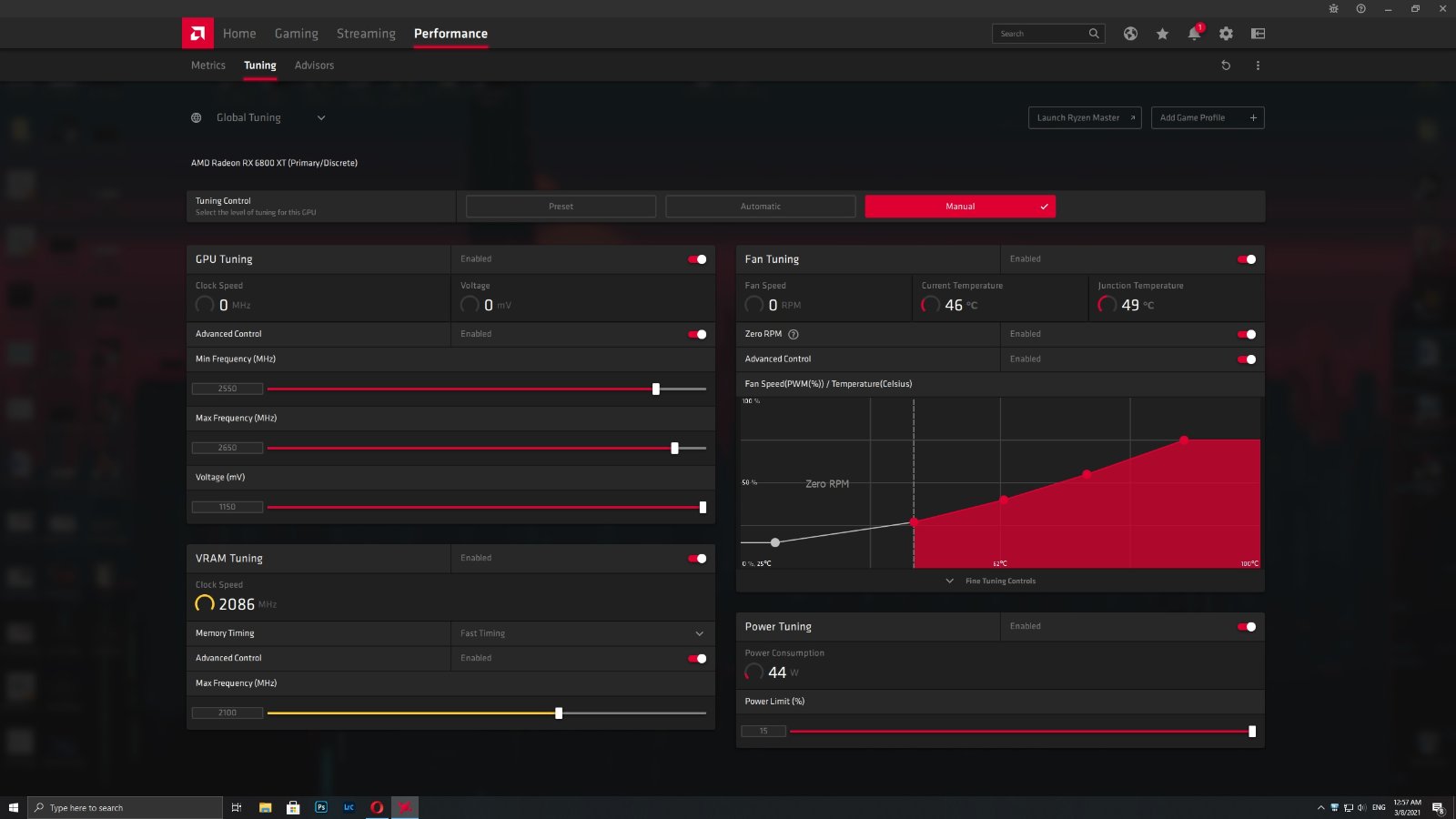Open Opera browser from the taskbar
Image resolution: width=1456 pixels, height=819 pixels.
tap(377, 807)
